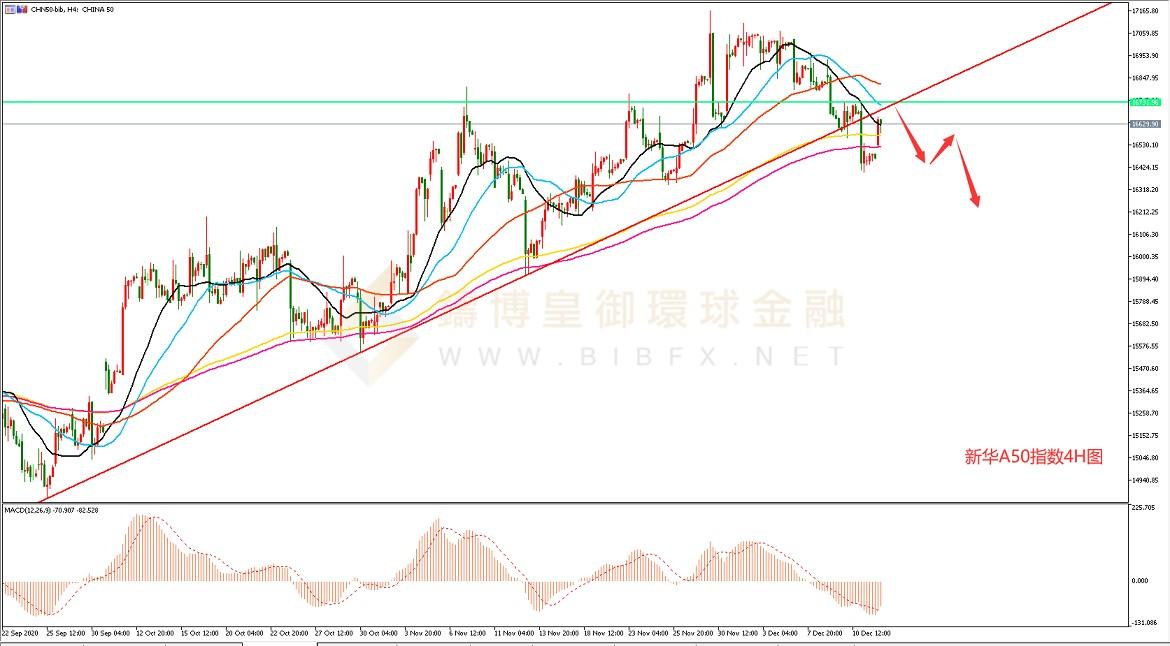Click the 新华A50指数4H图 red text label
The height and width of the screenshot is (646, 1170).
click(1033, 457)
